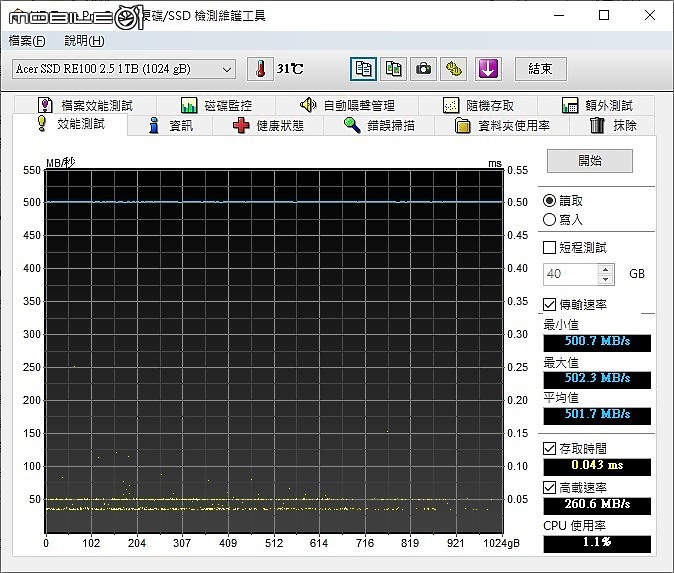Decrease the GB stepper value
The height and width of the screenshot is (573, 674).
click(606, 279)
